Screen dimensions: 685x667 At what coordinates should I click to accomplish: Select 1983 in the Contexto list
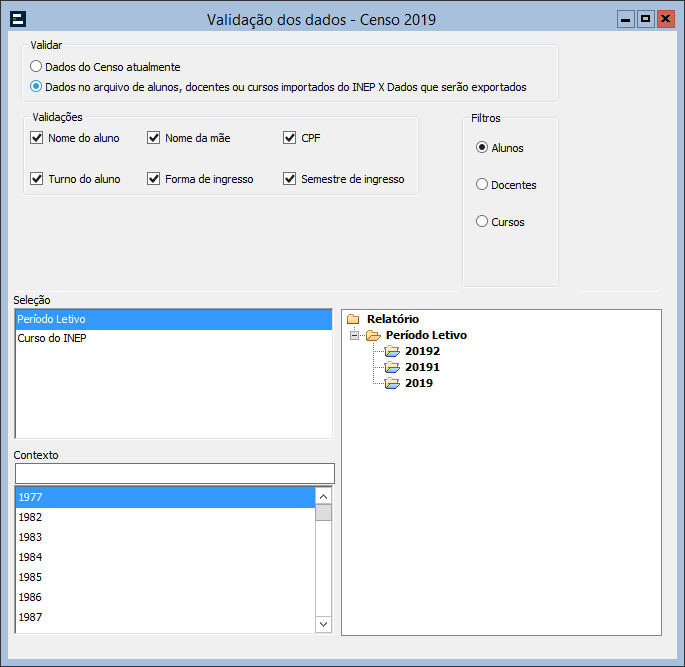[x=166, y=537]
